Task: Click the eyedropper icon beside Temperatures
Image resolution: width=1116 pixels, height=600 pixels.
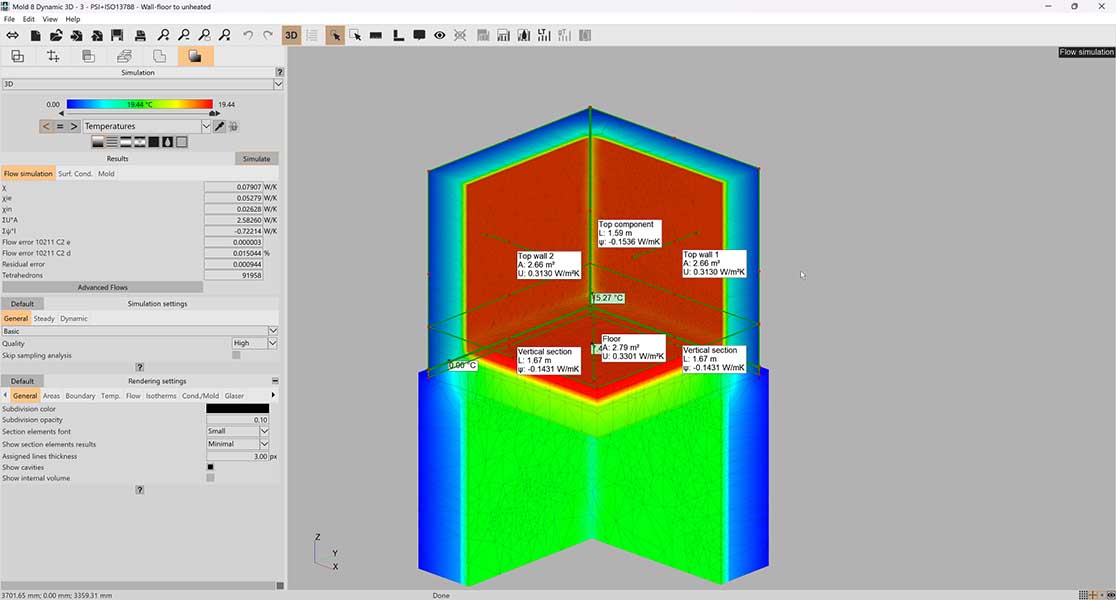Action: pos(219,126)
